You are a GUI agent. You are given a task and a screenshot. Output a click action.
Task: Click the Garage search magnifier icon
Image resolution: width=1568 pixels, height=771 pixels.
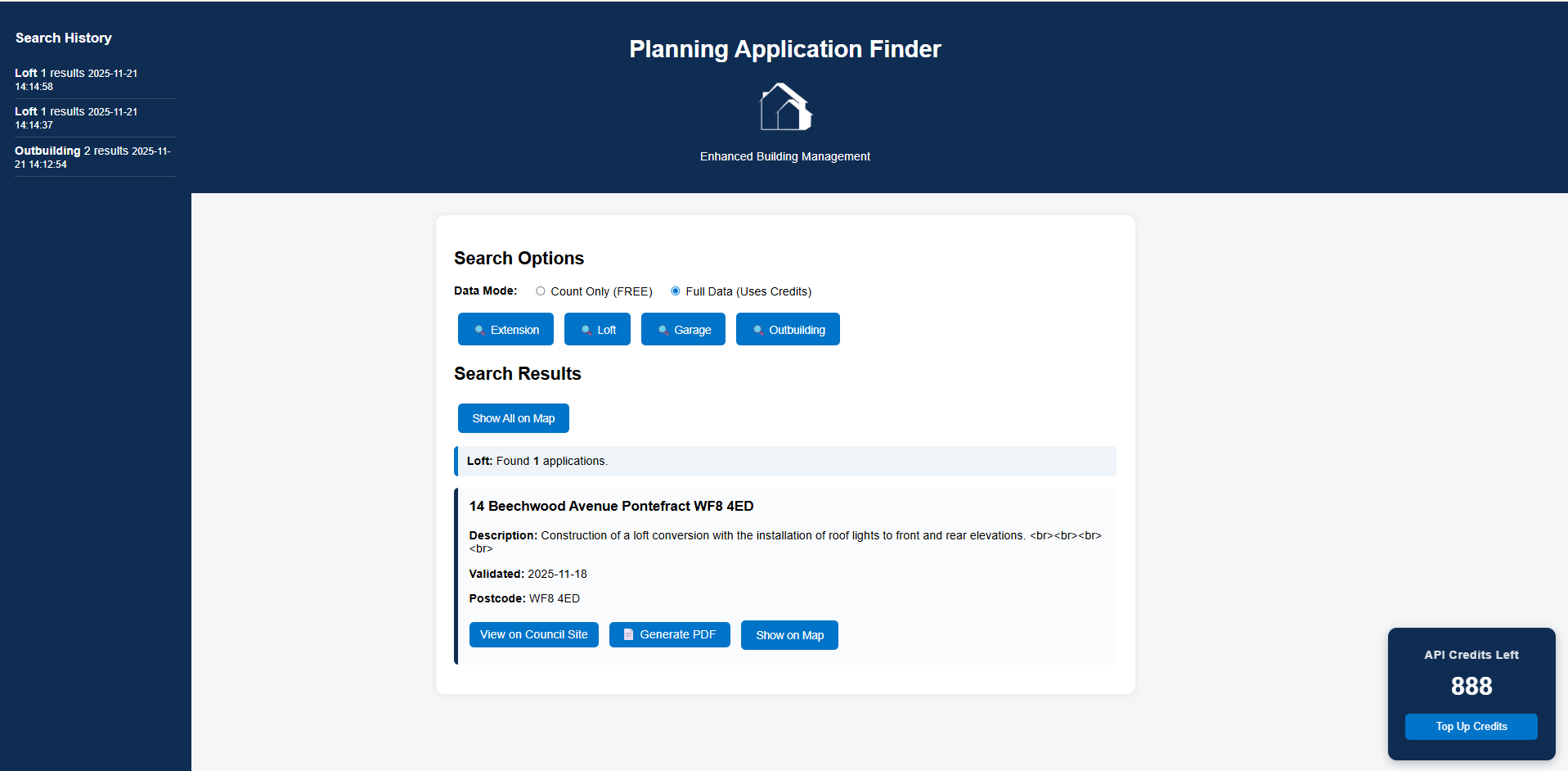[x=663, y=330]
